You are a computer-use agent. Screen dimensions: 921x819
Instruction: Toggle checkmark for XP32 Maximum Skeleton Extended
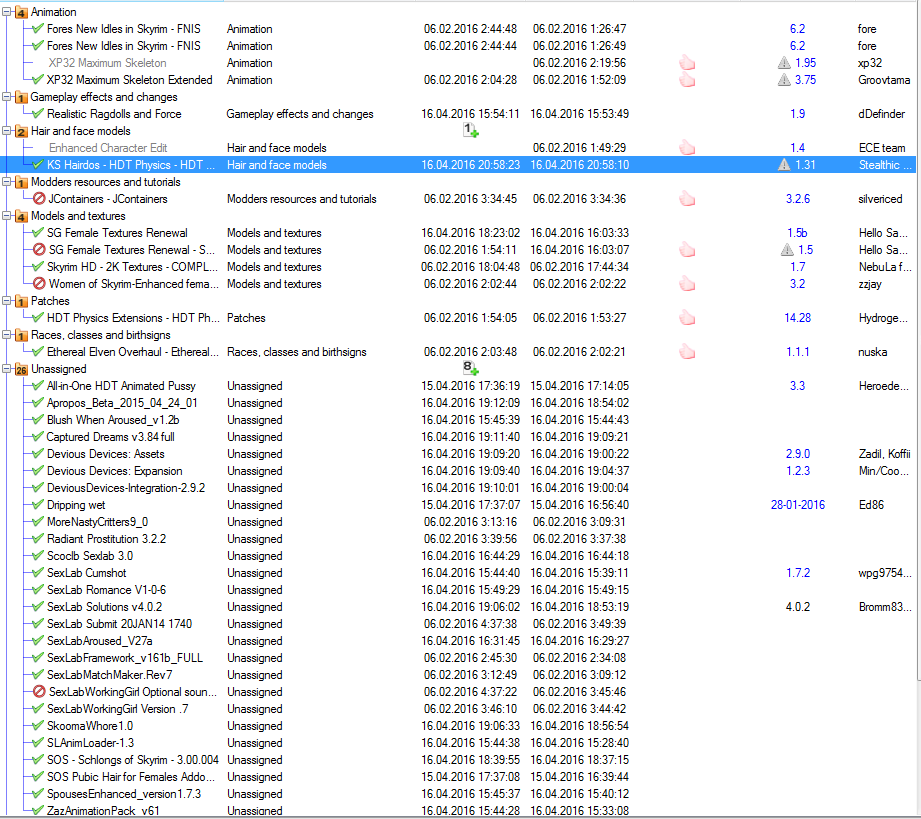pos(38,80)
